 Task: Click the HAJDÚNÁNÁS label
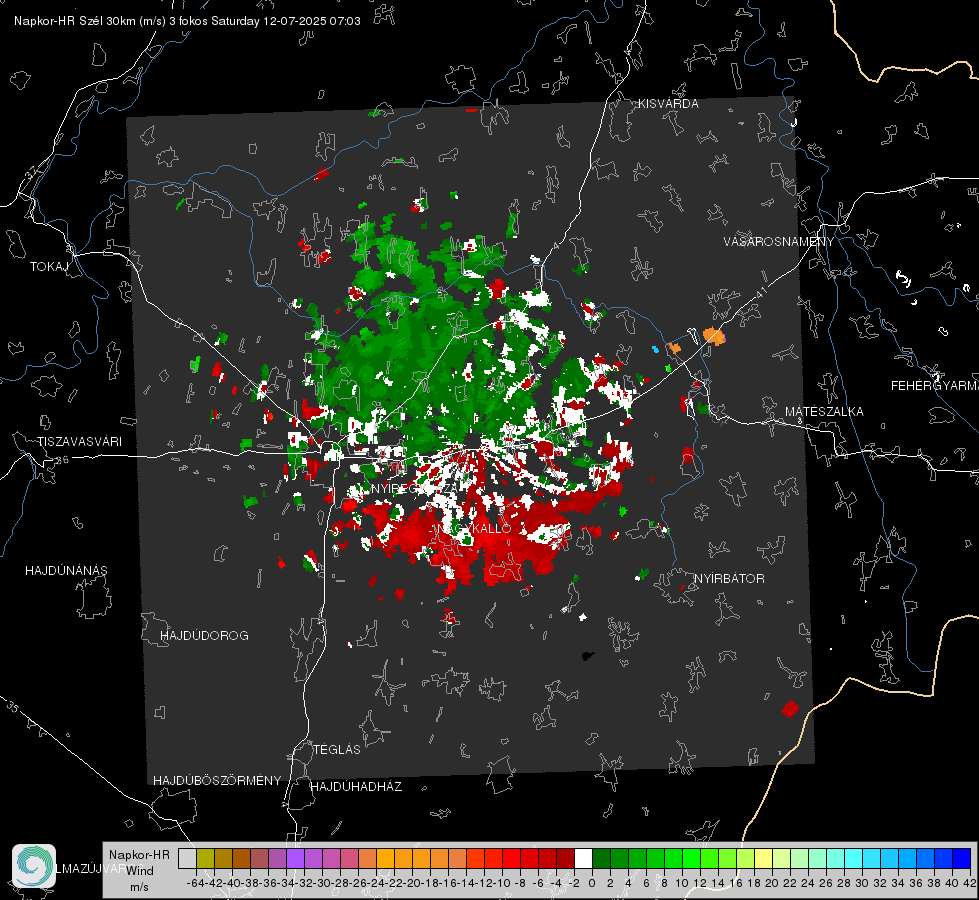pyautogui.click(x=66, y=571)
